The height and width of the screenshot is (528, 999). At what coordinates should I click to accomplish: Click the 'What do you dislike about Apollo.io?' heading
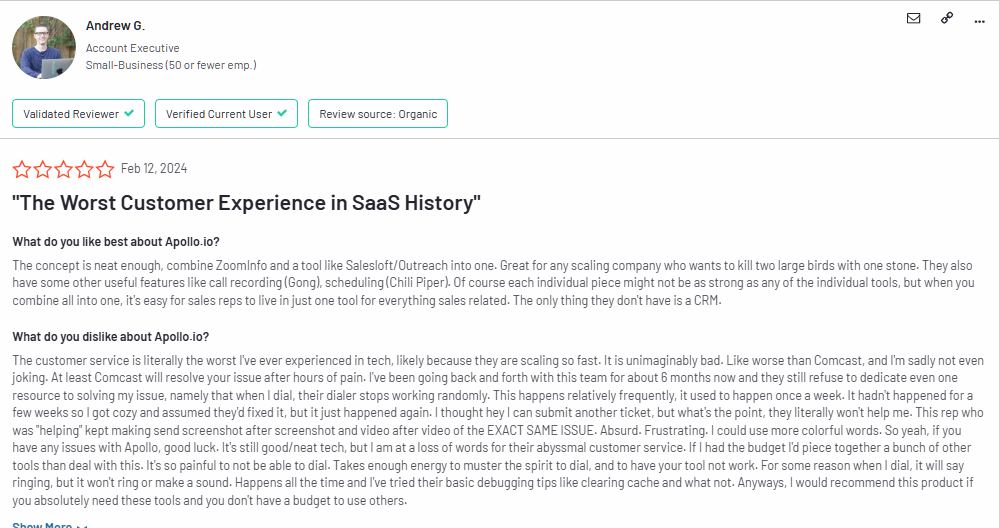(111, 337)
